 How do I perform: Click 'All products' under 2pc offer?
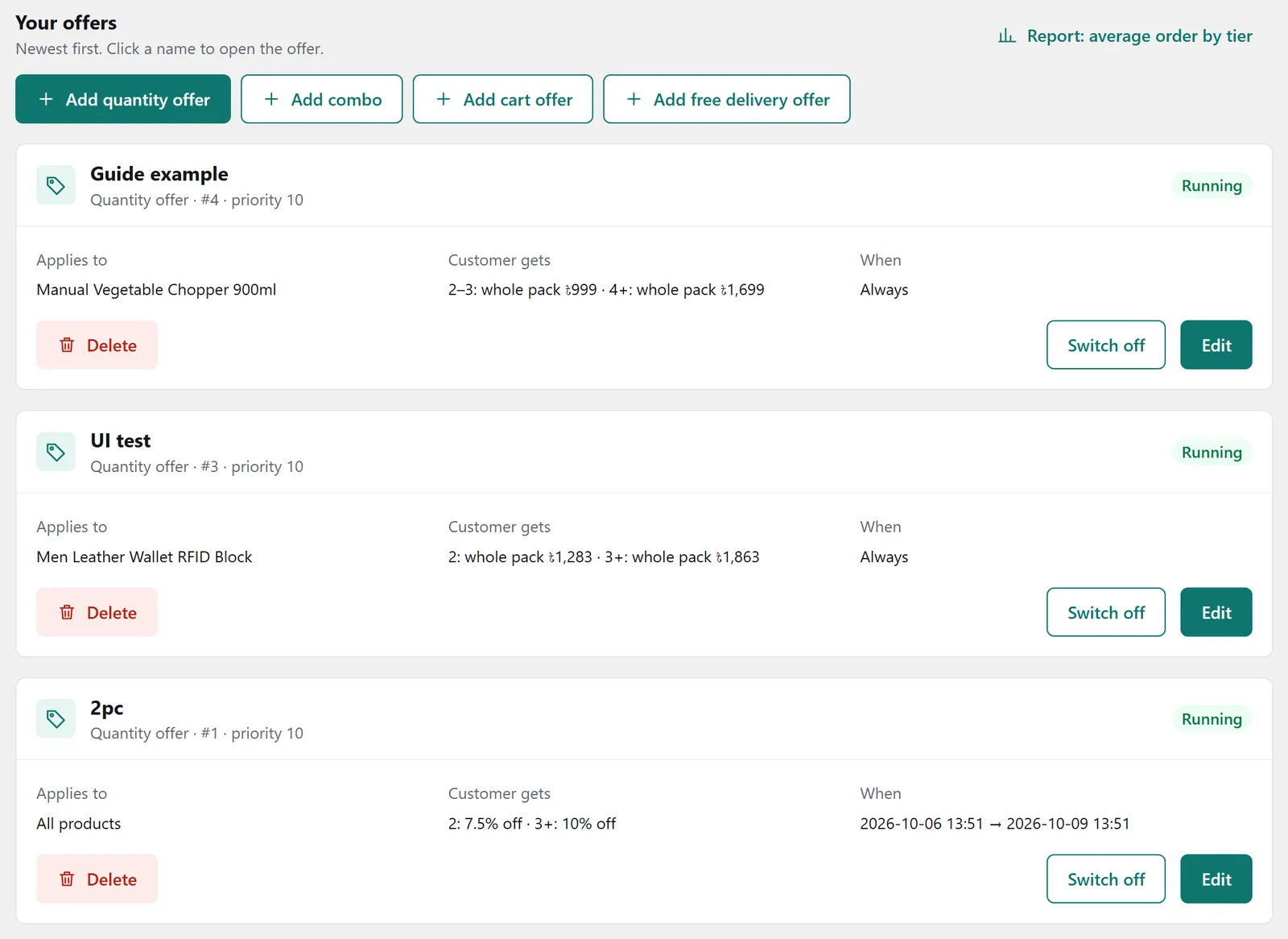coord(79,824)
